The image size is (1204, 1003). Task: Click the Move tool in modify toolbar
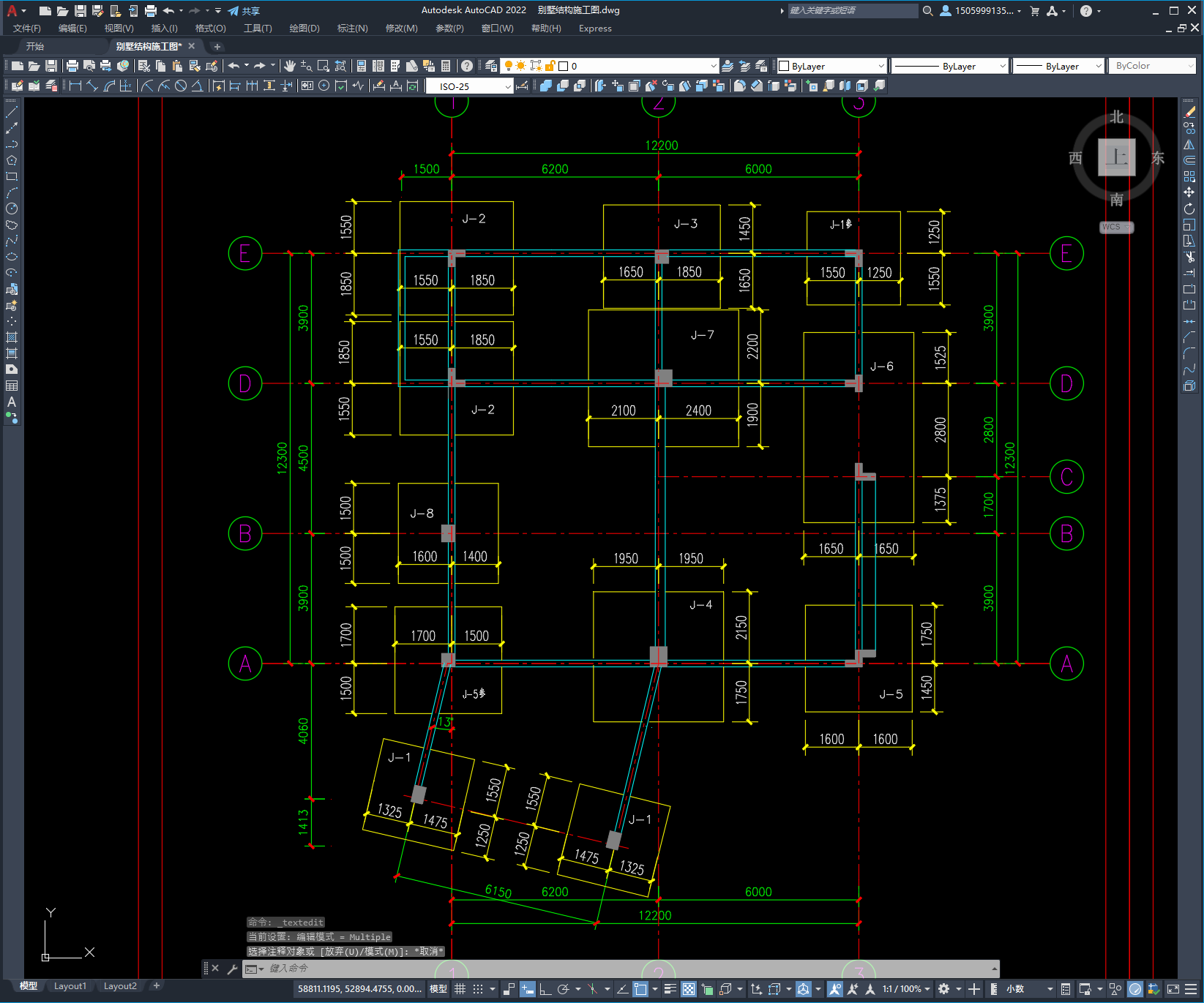pyautogui.click(x=1189, y=192)
